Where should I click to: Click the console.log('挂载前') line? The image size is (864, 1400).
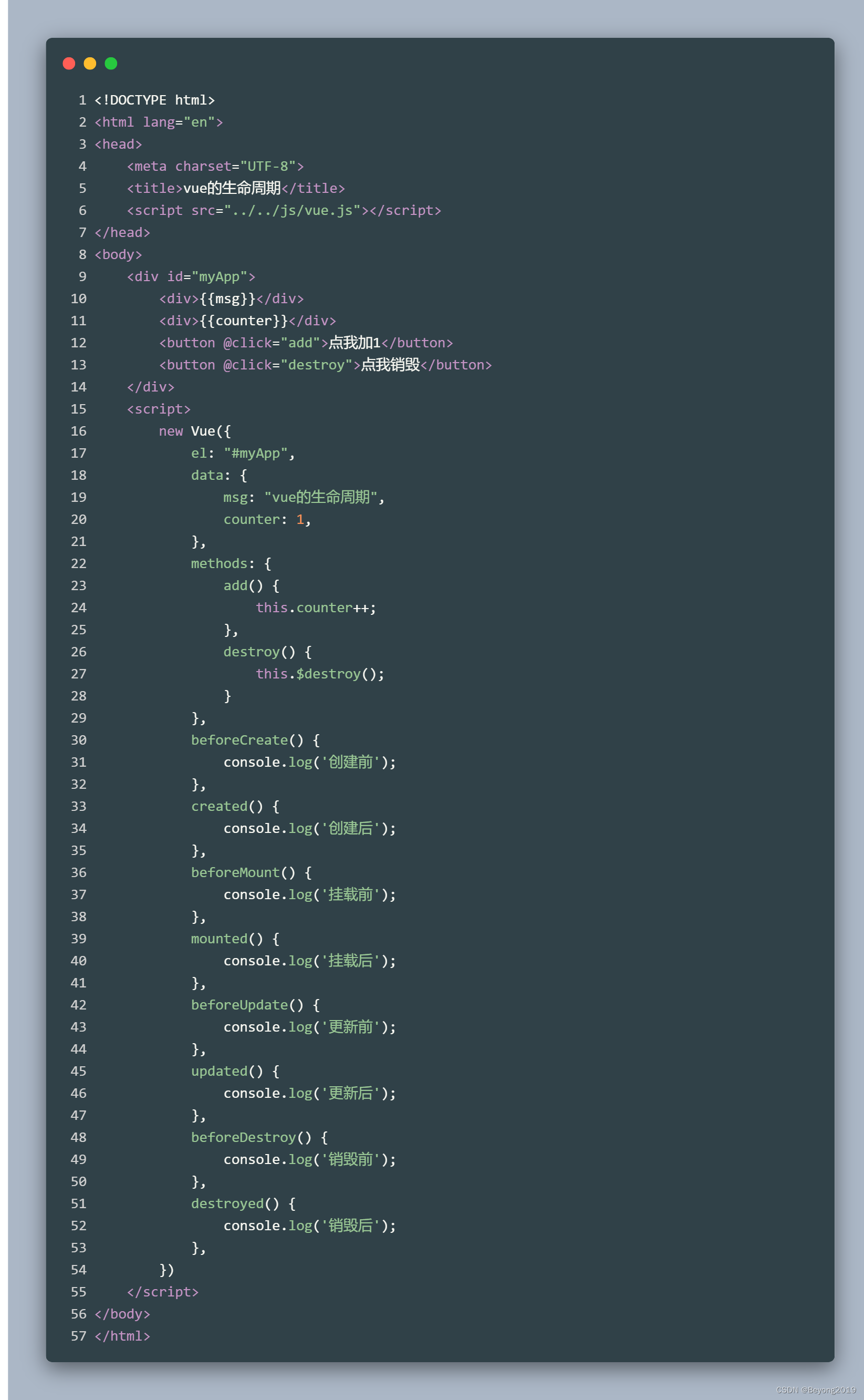pos(310,895)
